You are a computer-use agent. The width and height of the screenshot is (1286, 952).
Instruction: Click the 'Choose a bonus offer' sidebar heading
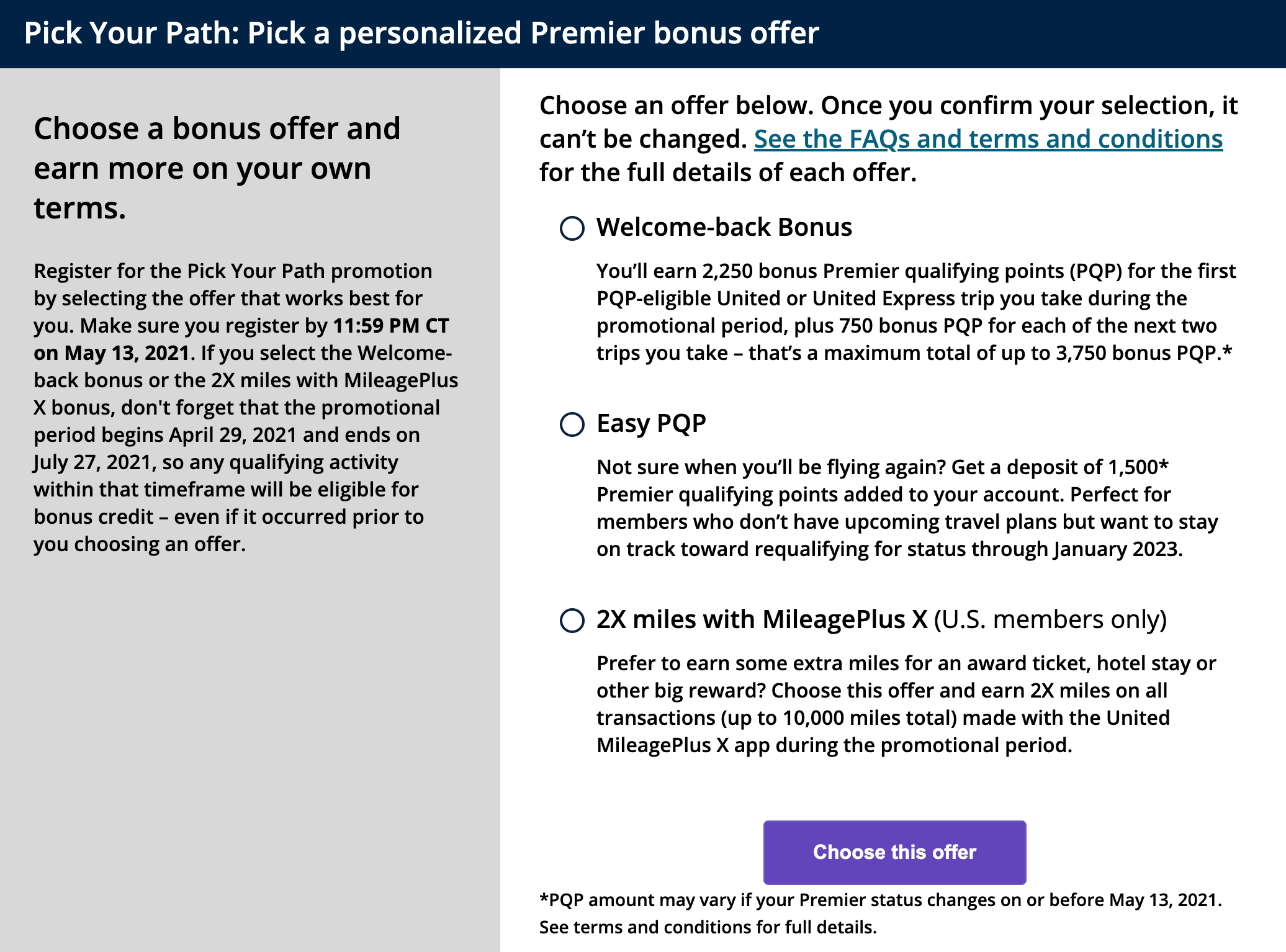click(217, 168)
